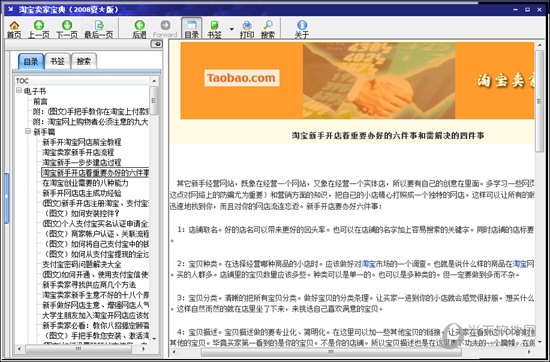This screenshot has width=550, height=362.
Task: Click the handshake banner image
Action: [x=379, y=80]
